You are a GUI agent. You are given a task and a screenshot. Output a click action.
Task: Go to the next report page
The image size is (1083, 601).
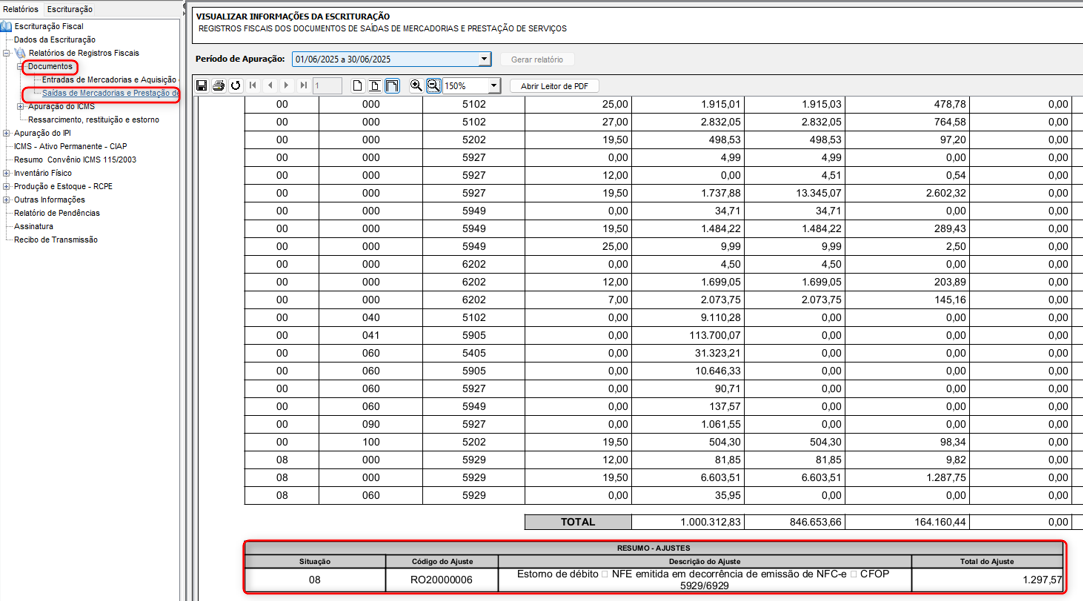point(286,86)
